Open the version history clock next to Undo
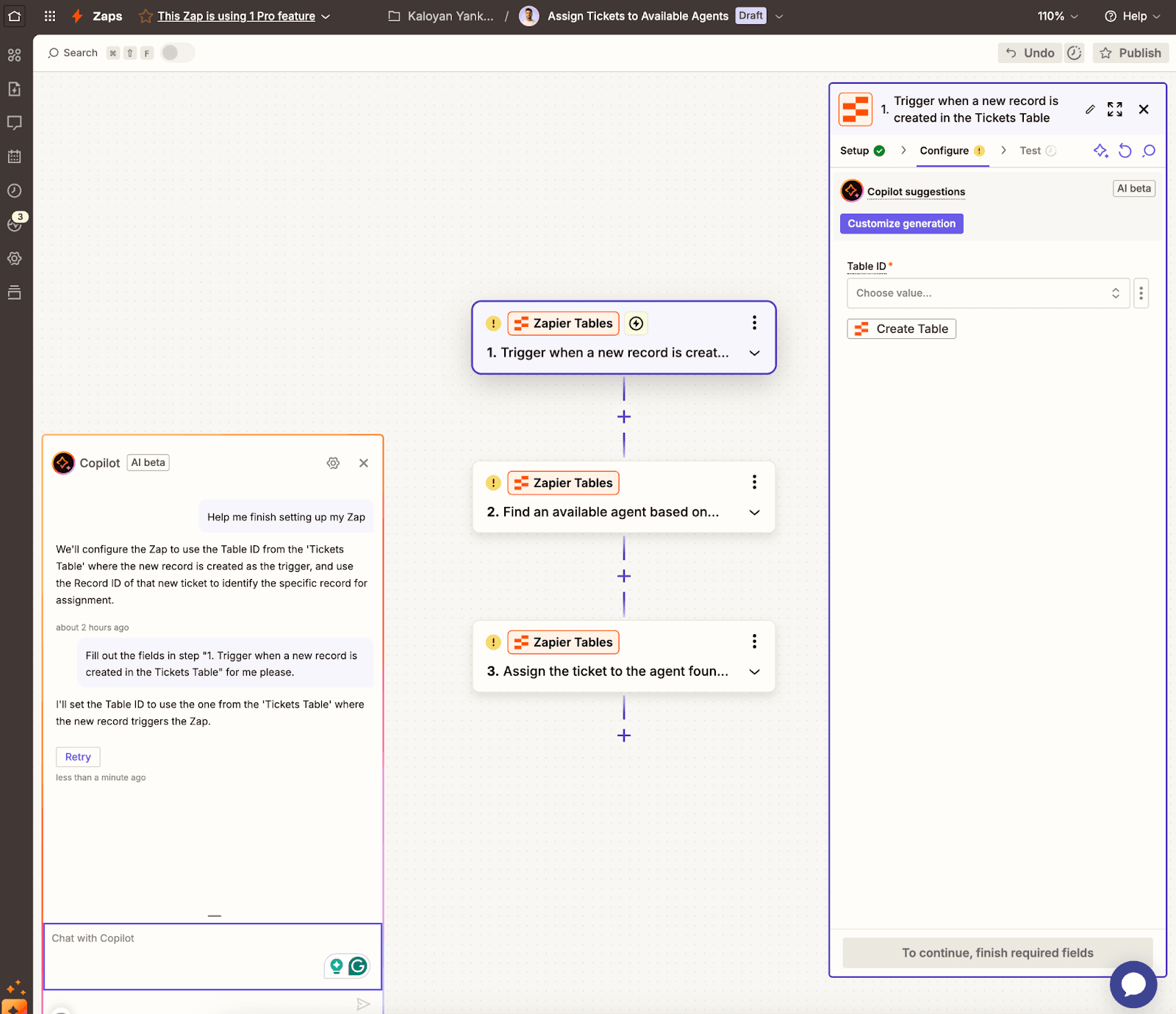1176x1014 pixels. (1075, 53)
